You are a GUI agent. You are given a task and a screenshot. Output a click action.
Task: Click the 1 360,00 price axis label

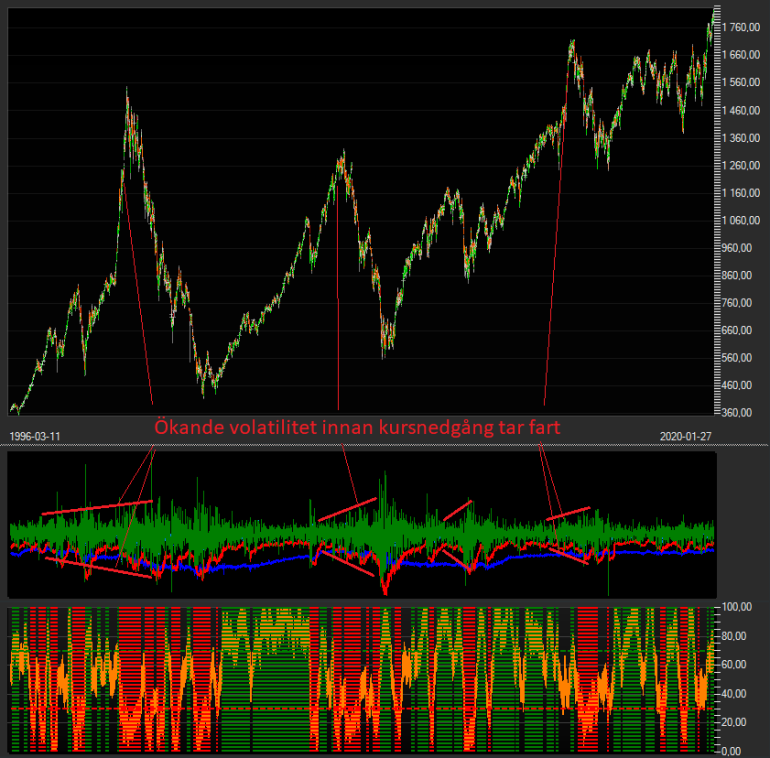tap(741, 137)
